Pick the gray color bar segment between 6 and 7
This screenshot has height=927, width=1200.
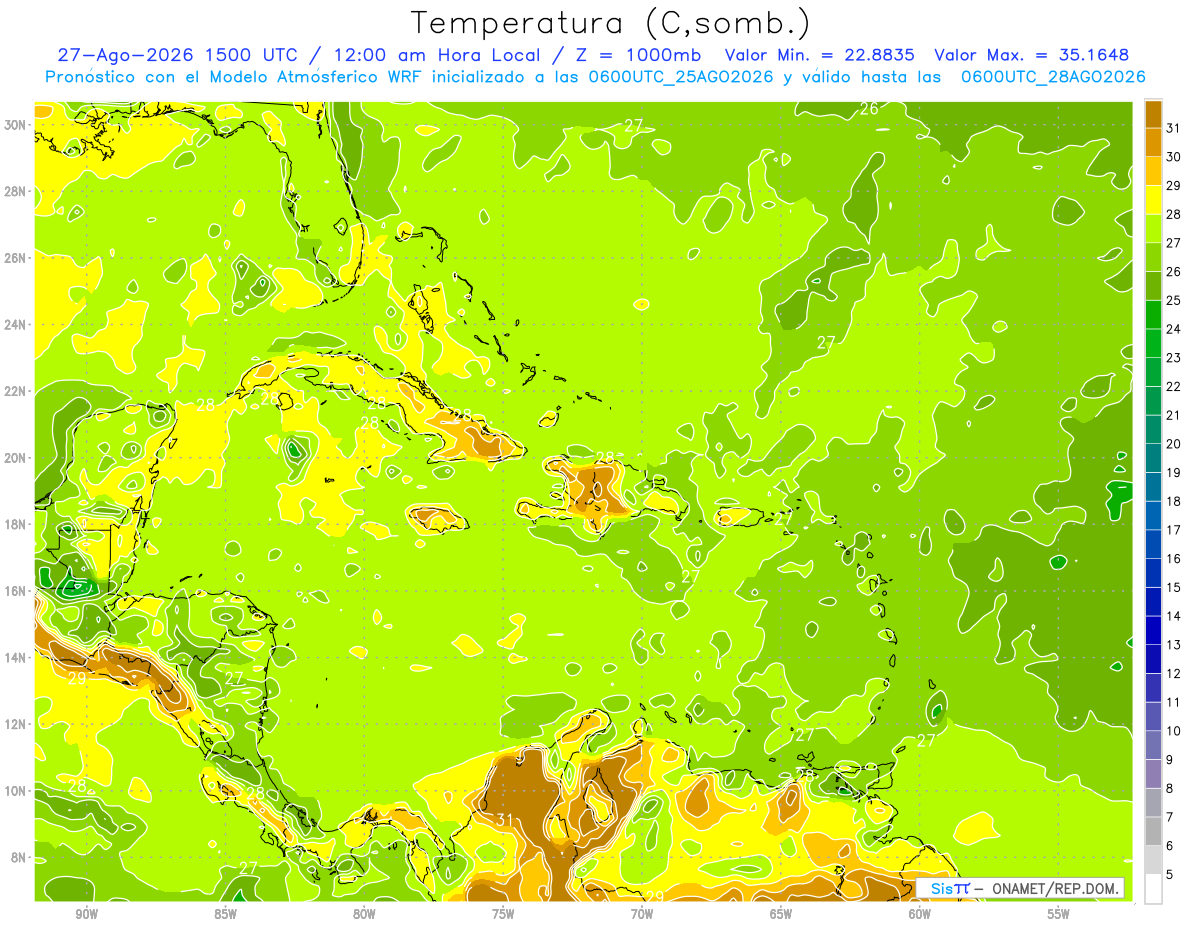click(1153, 831)
